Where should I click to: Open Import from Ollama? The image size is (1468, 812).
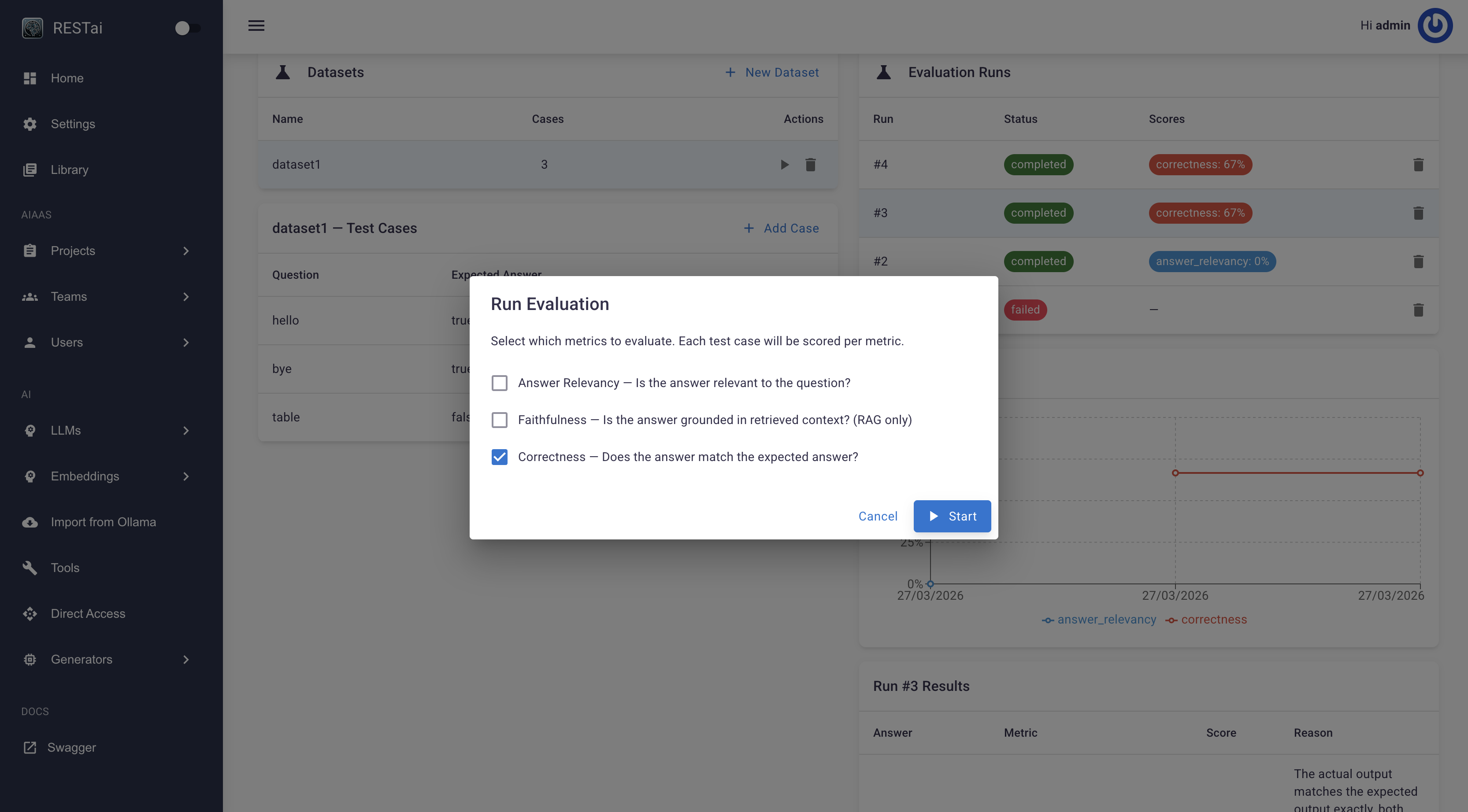pyautogui.click(x=103, y=522)
